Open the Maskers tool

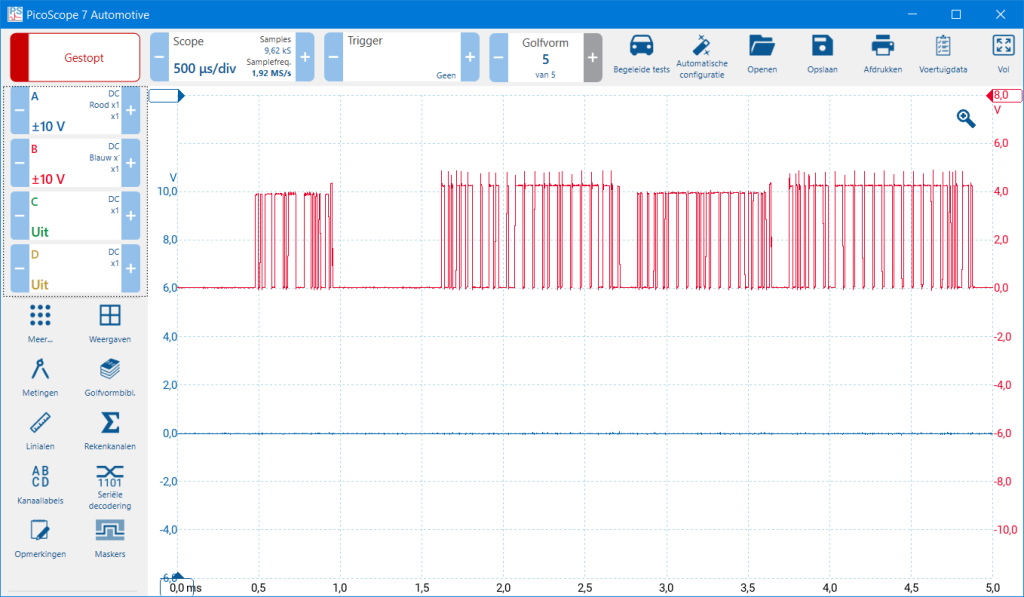point(109,540)
